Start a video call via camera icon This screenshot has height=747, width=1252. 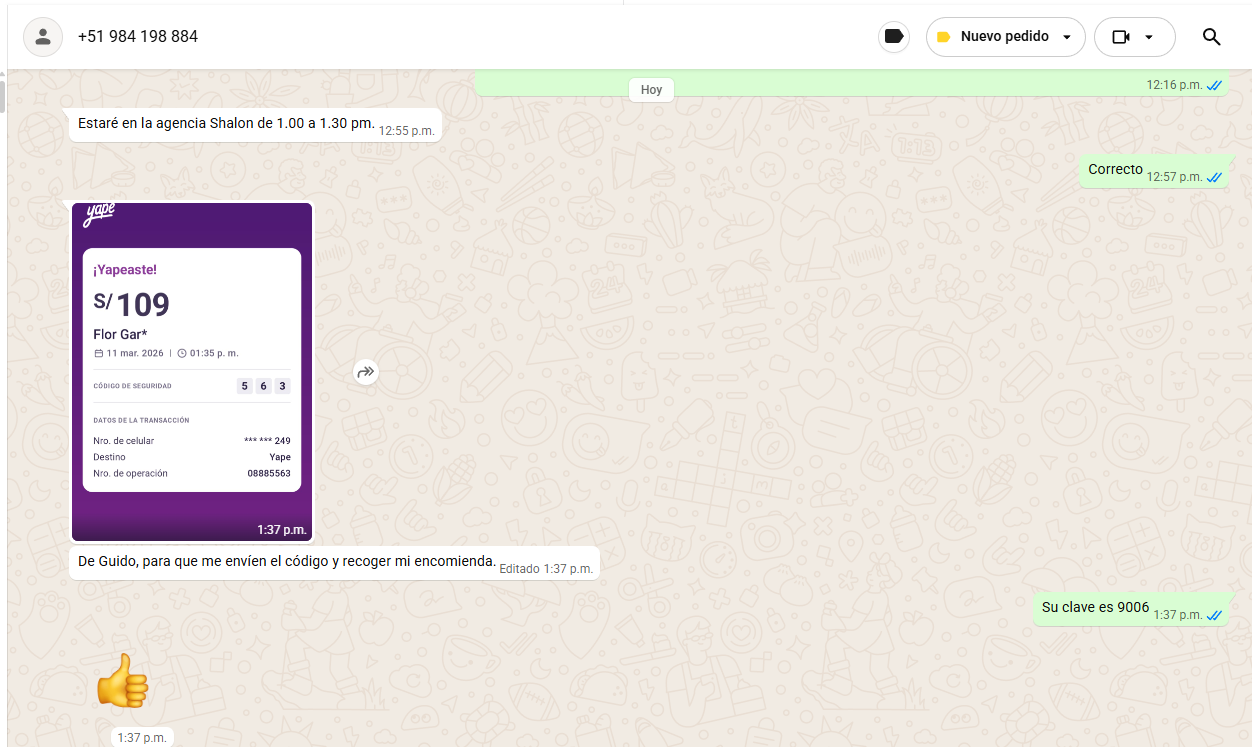(1121, 37)
